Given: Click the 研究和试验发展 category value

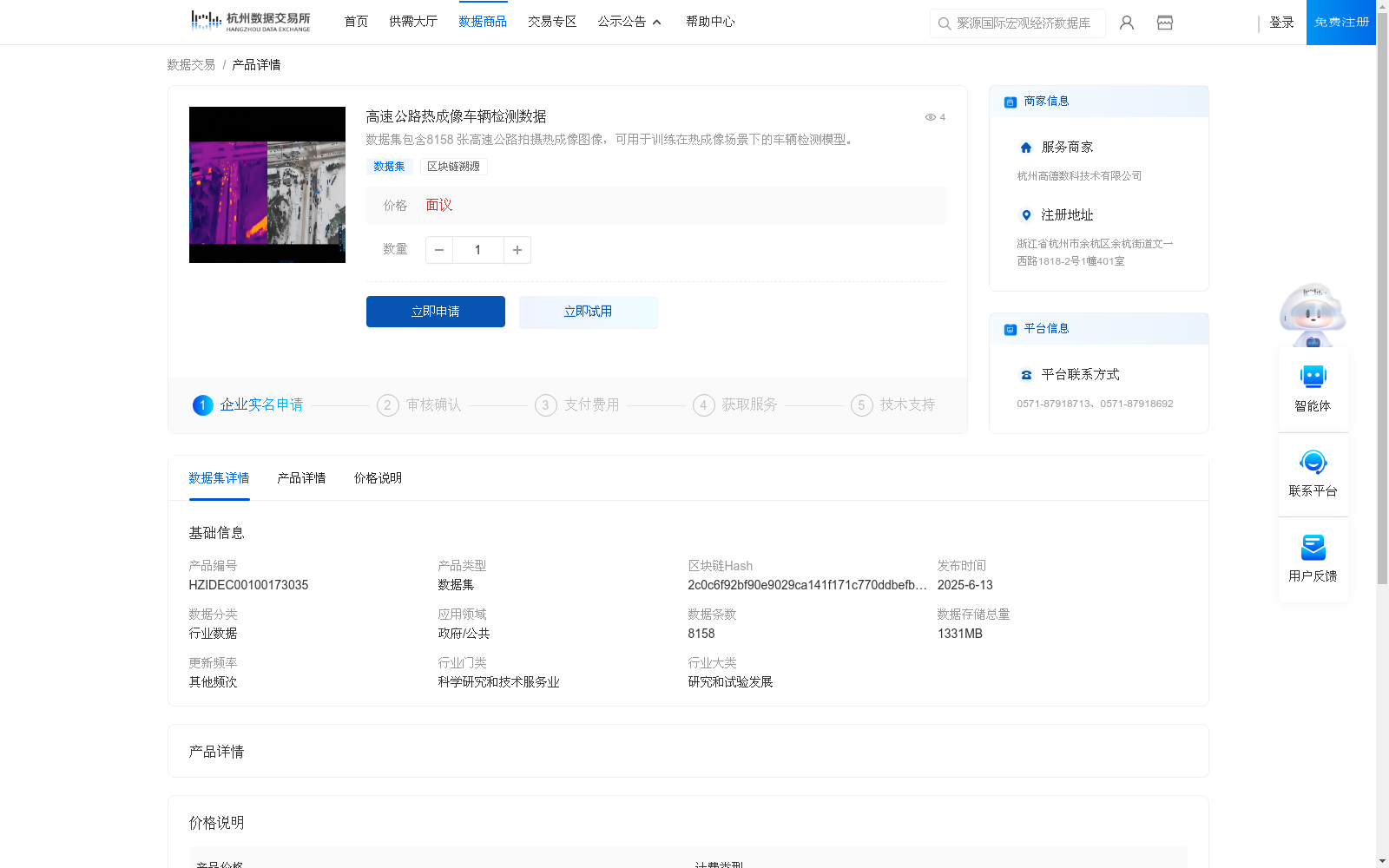Looking at the screenshot, I should point(730,682).
